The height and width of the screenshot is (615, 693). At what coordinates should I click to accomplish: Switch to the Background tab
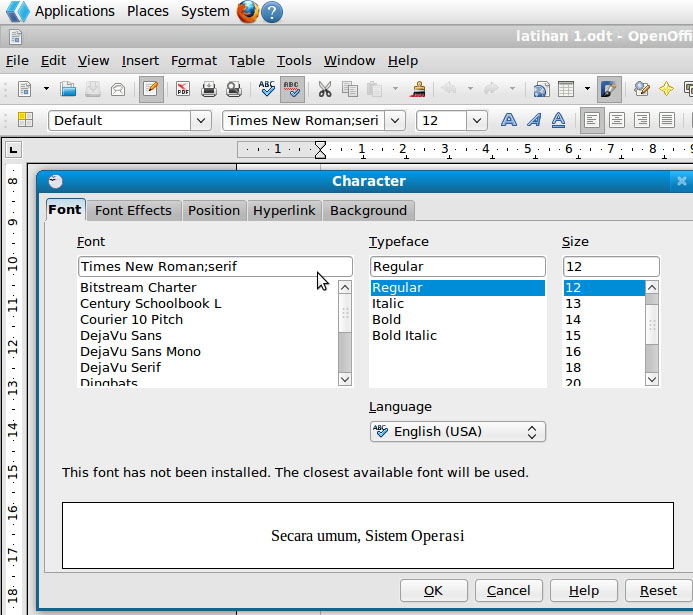(x=368, y=210)
